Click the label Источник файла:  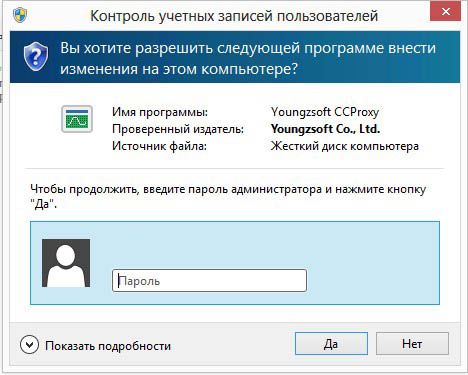coord(159,146)
